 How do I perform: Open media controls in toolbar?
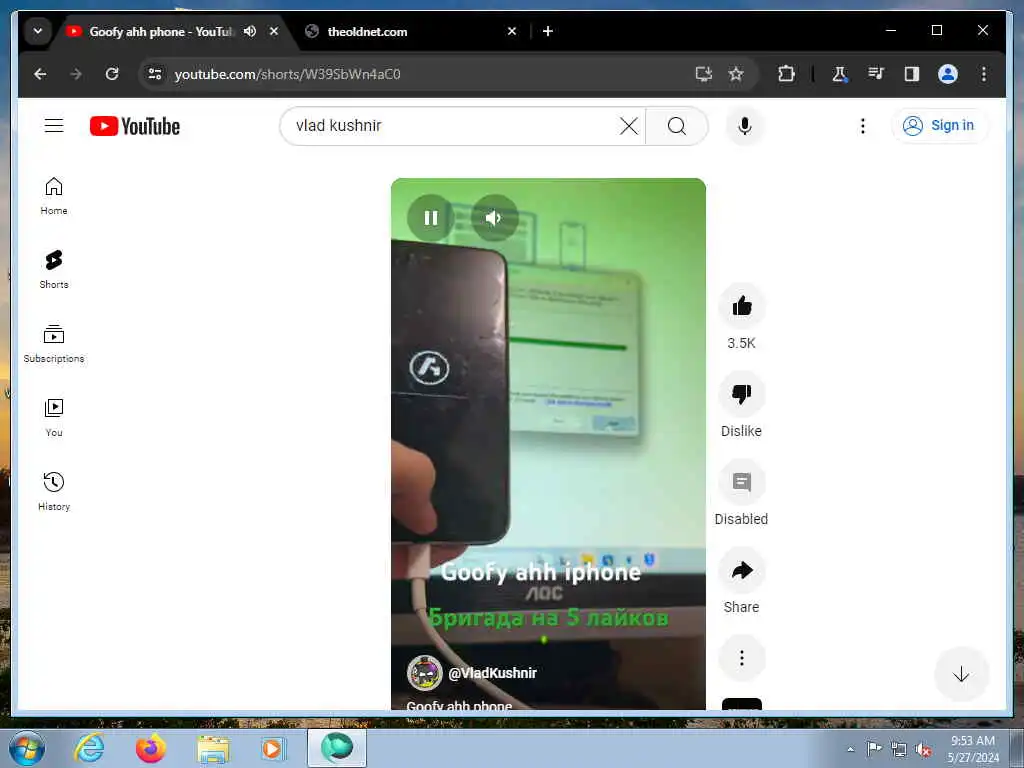(x=876, y=74)
